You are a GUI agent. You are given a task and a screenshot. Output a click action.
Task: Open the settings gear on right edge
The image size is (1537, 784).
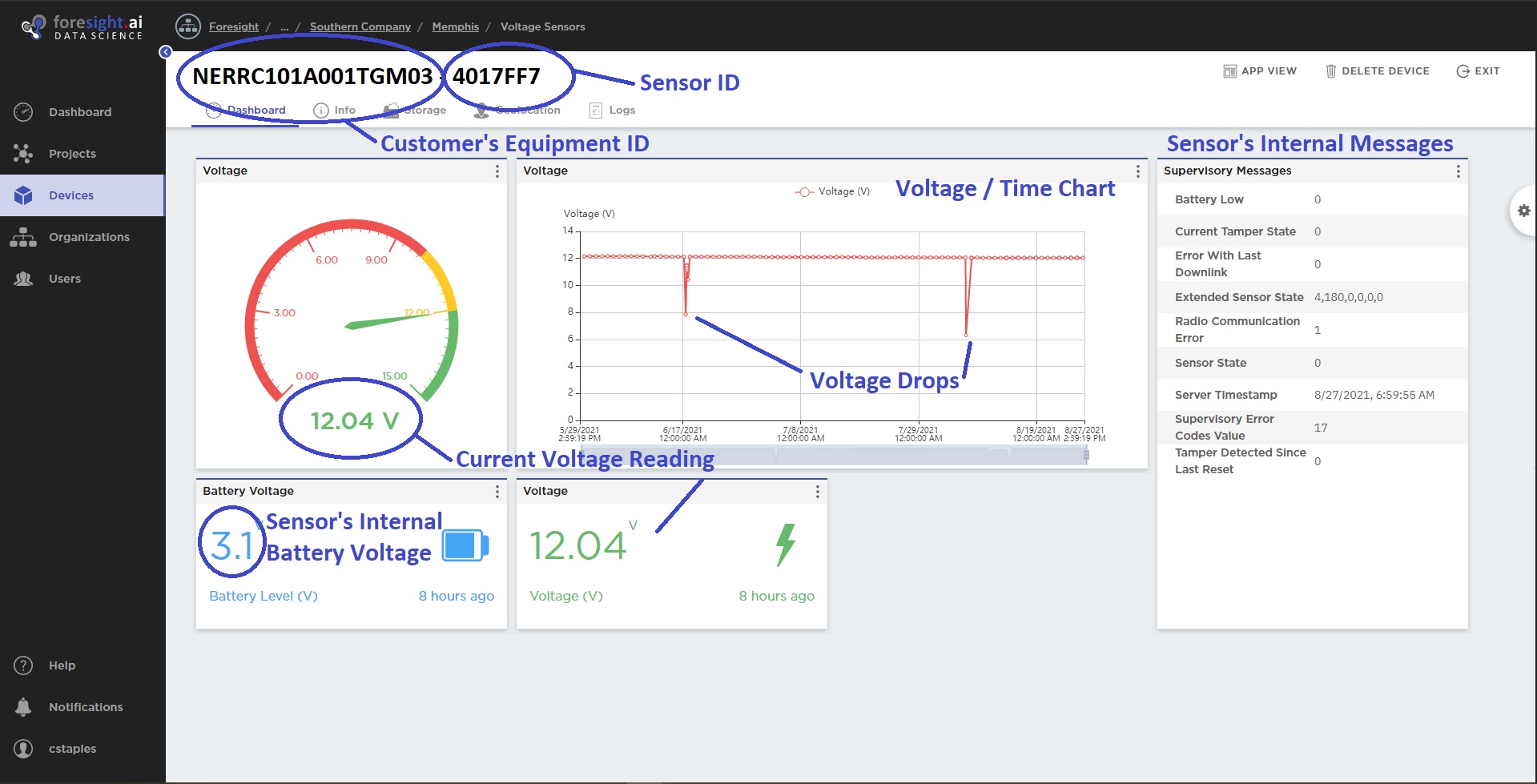tap(1523, 211)
